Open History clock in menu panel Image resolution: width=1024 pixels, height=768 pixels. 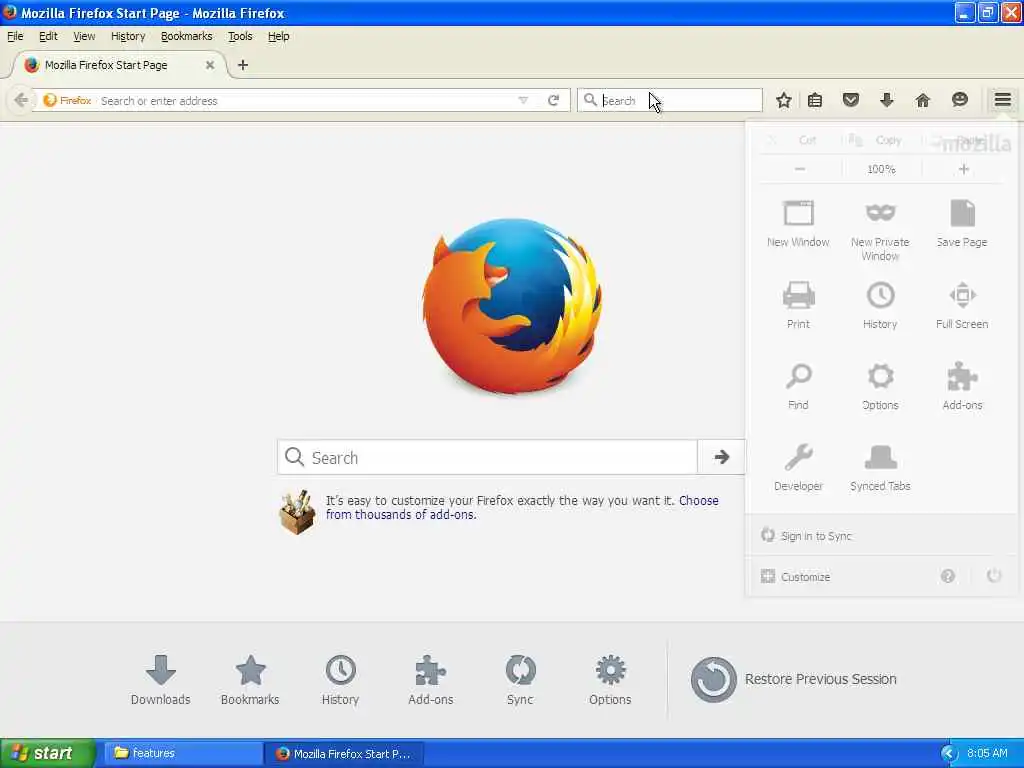880,305
